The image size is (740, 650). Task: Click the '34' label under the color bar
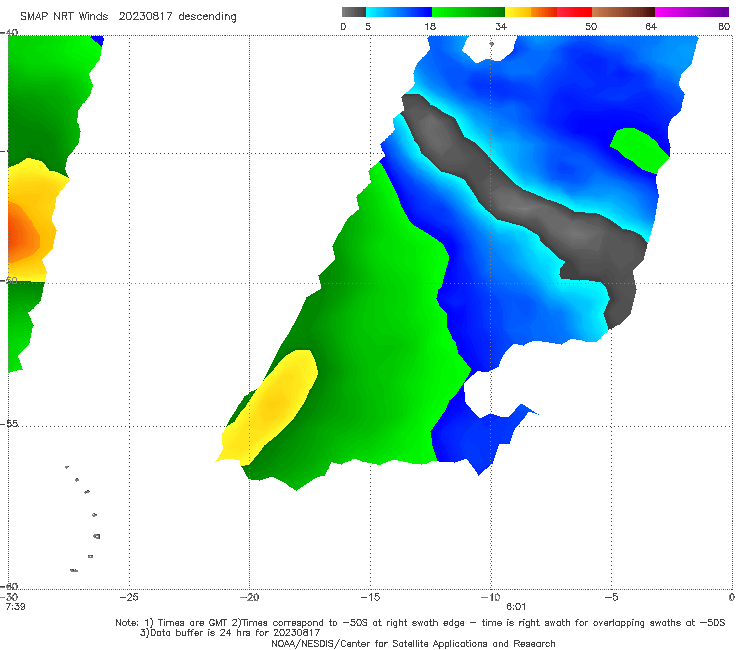pyautogui.click(x=501, y=26)
